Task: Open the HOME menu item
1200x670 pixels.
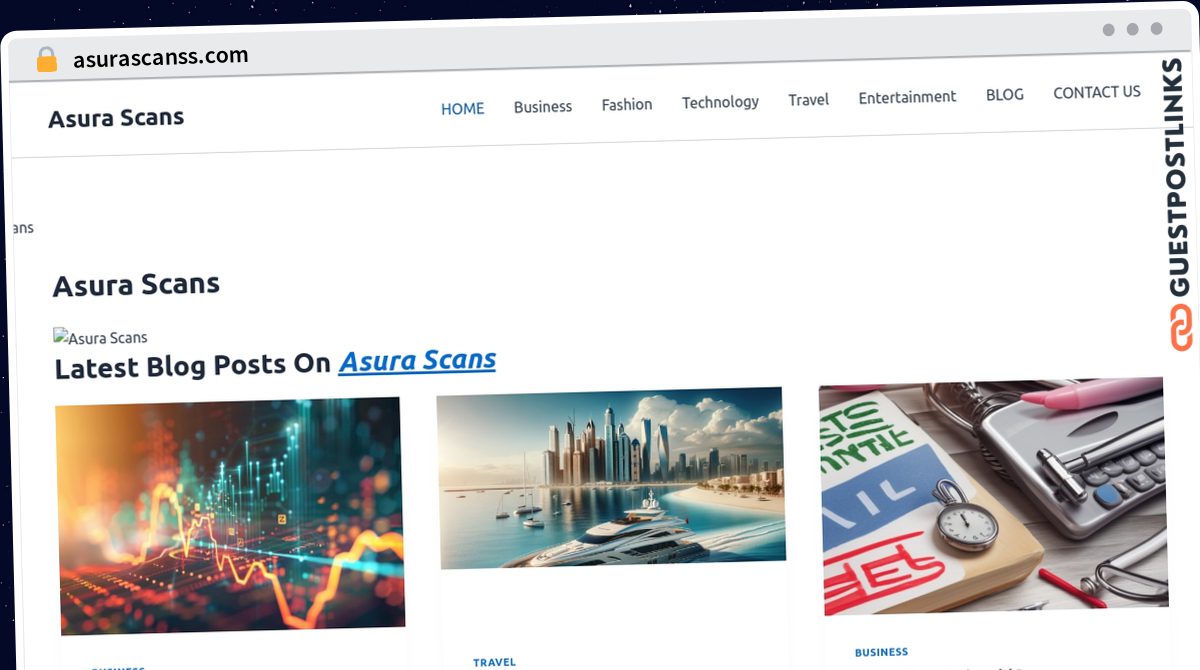Action: (462, 108)
